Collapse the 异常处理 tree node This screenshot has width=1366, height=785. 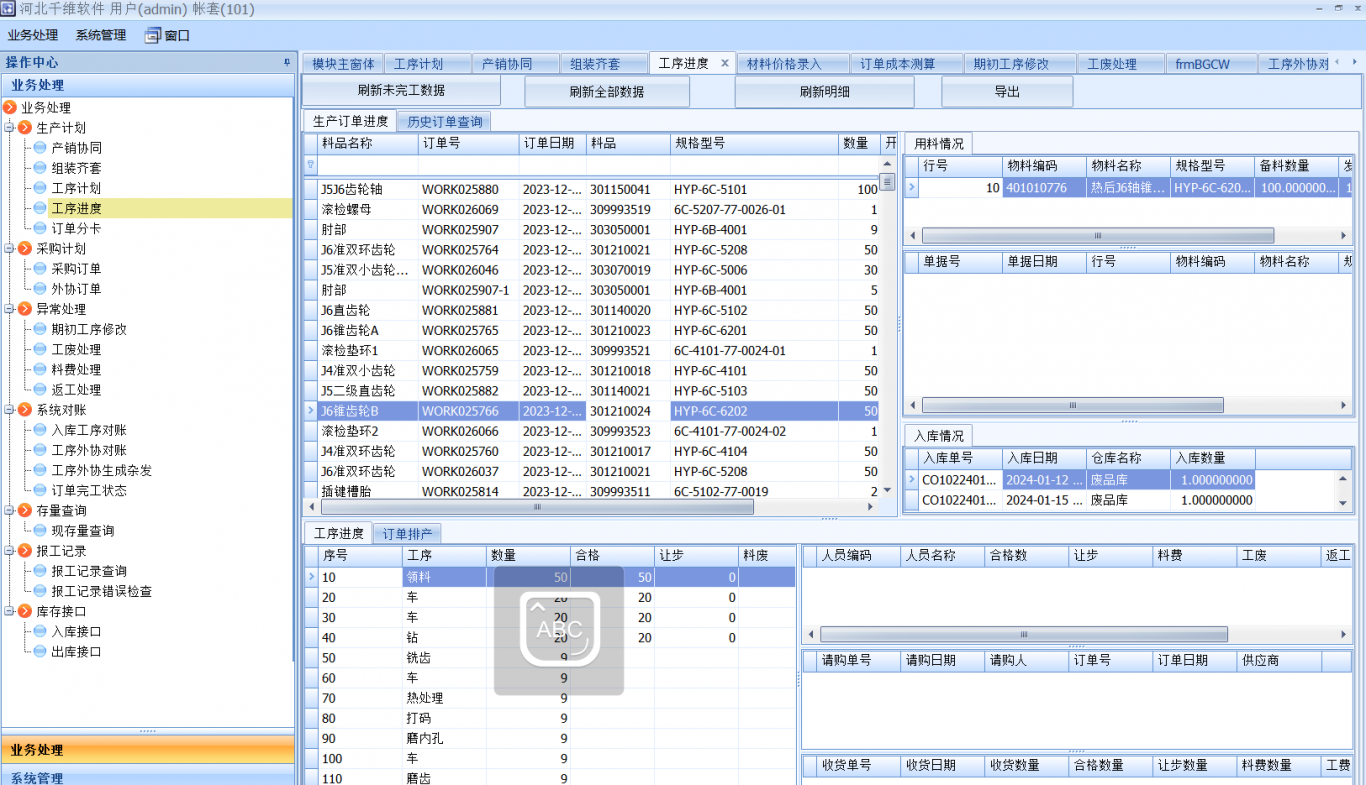(9, 309)
